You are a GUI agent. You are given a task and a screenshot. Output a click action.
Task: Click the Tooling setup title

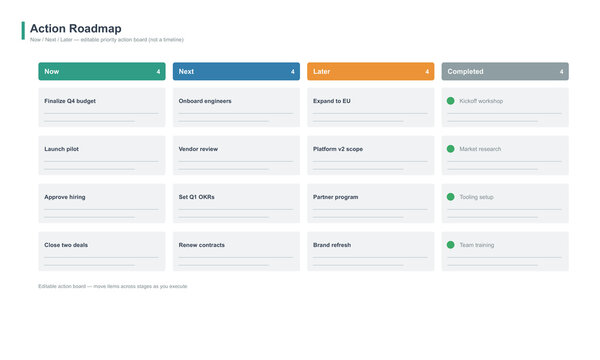(x=476, y=197)
